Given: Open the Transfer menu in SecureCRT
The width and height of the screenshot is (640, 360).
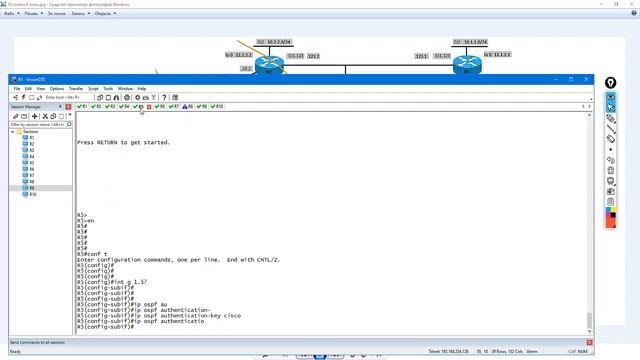Looking at the screenshot, I should [x=76, y=89].
